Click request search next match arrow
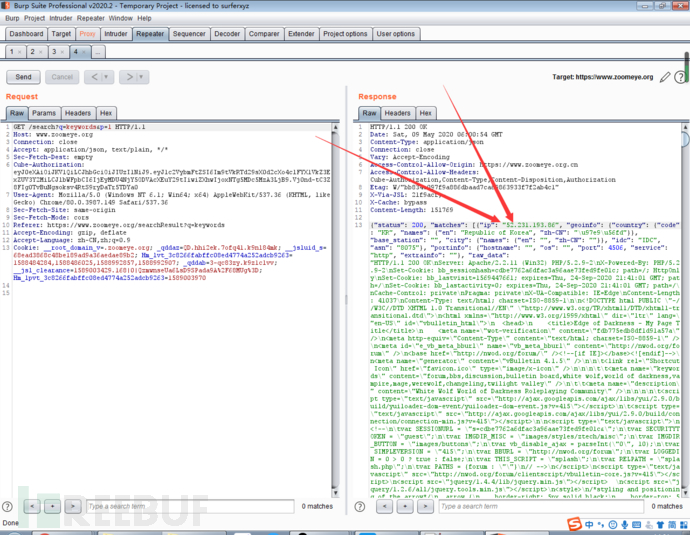The height and width of the screenshot is (535, 690). (x=73, y=506)
